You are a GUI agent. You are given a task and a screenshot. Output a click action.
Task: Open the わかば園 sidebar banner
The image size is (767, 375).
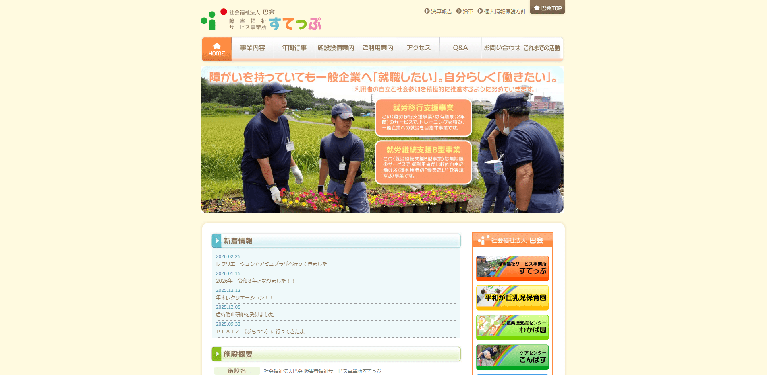[x=512, y=327]
